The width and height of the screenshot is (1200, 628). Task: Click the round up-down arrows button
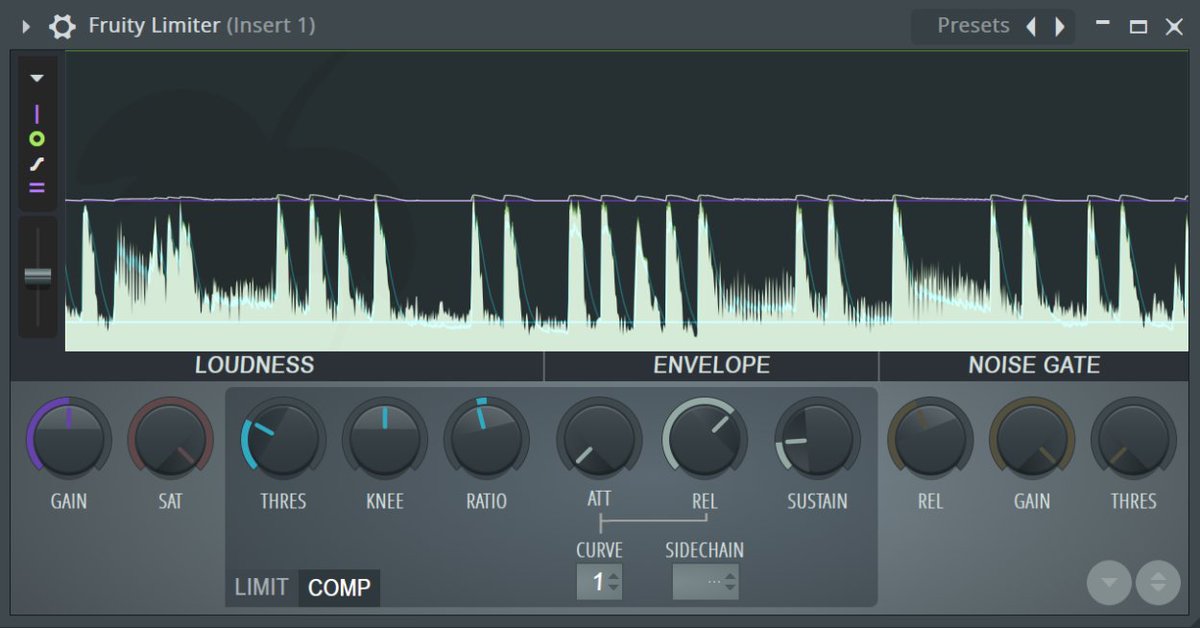1158,583
